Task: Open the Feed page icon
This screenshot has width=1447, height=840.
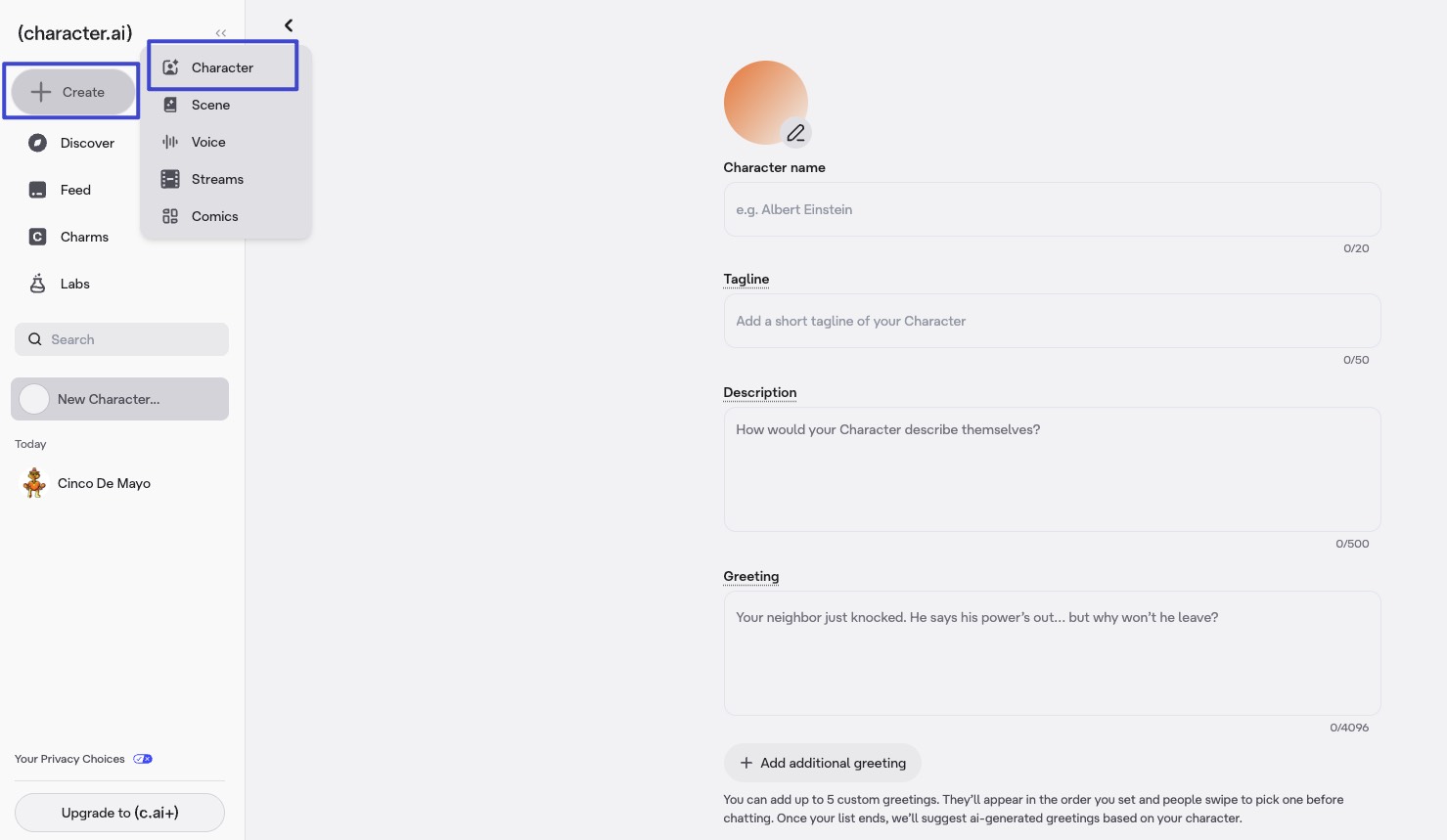Action: click(x=37, y=190)
